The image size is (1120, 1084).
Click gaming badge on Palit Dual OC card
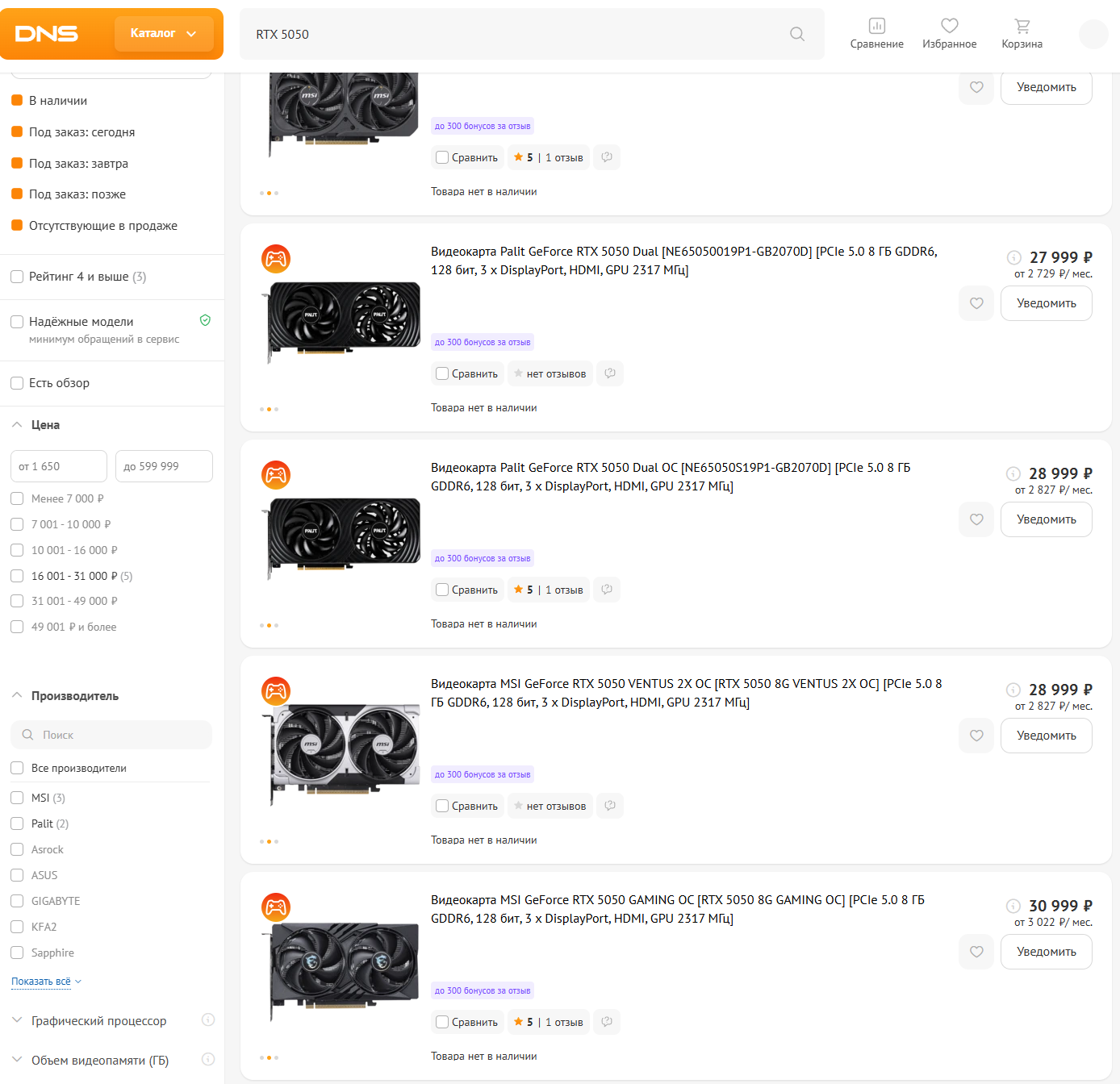tap(276, 475)
